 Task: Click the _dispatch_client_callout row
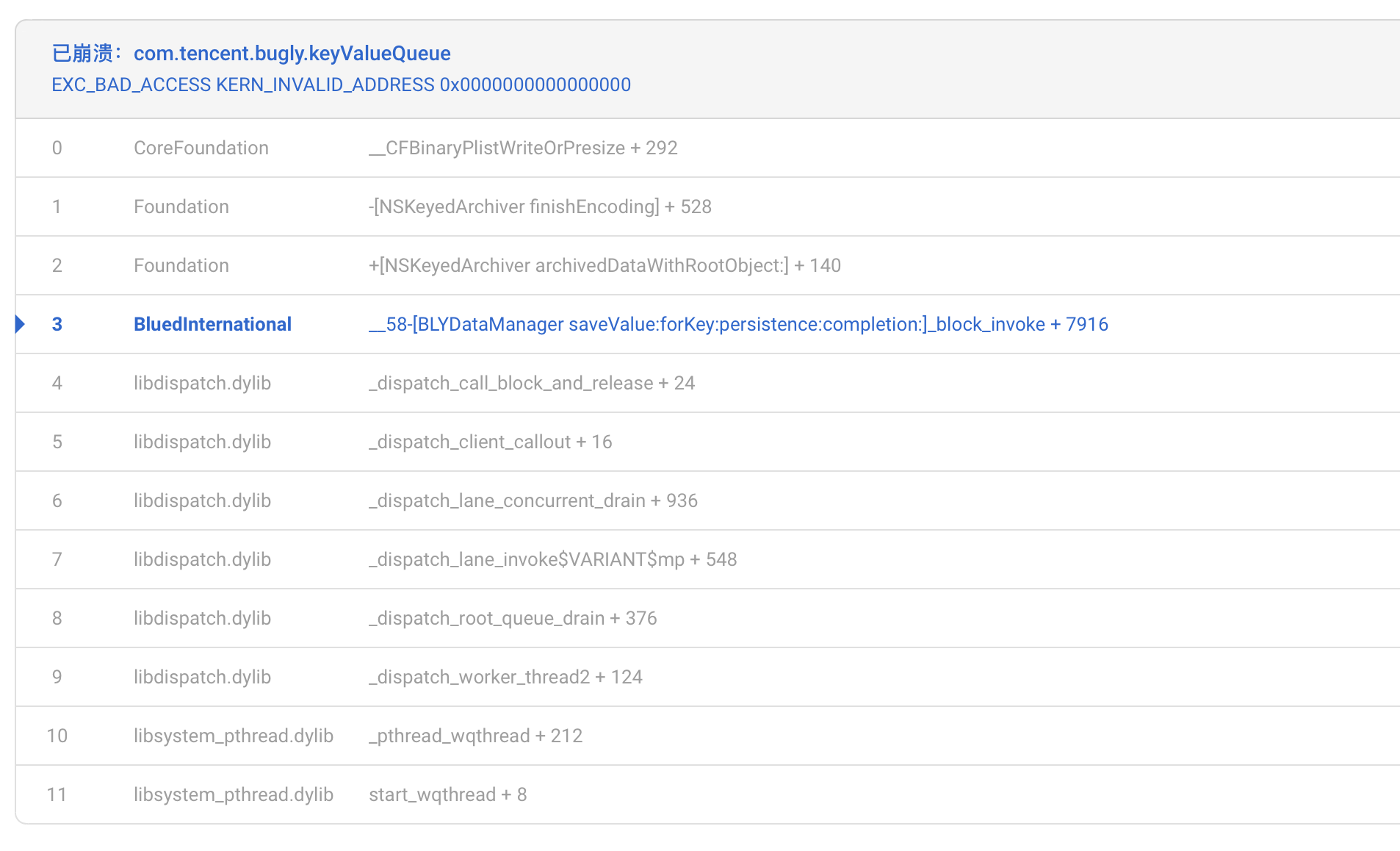pos(490,442)
